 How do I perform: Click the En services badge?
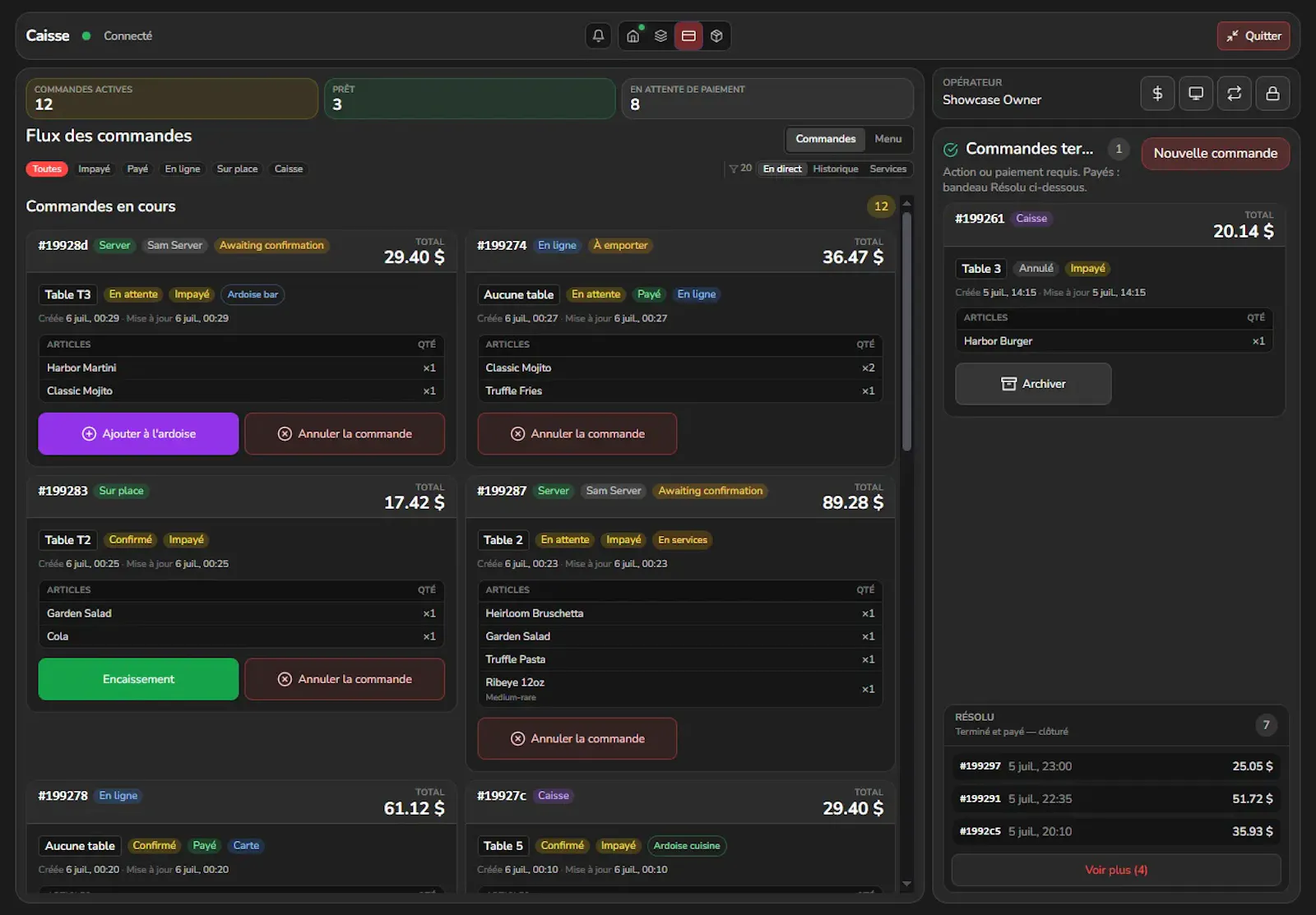[x=683, y=540]
